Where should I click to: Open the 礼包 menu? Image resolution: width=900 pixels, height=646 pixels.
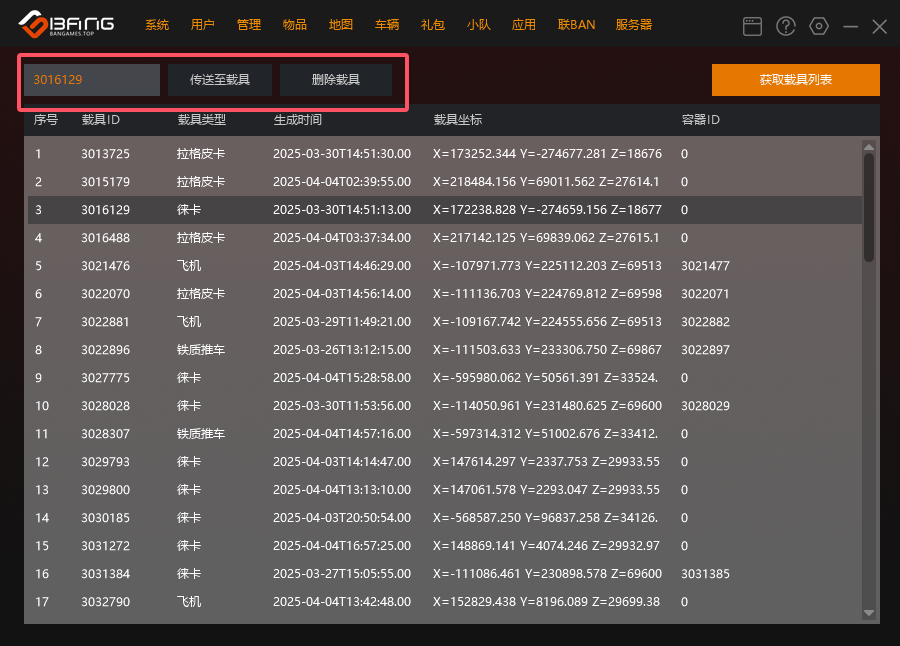432,25
